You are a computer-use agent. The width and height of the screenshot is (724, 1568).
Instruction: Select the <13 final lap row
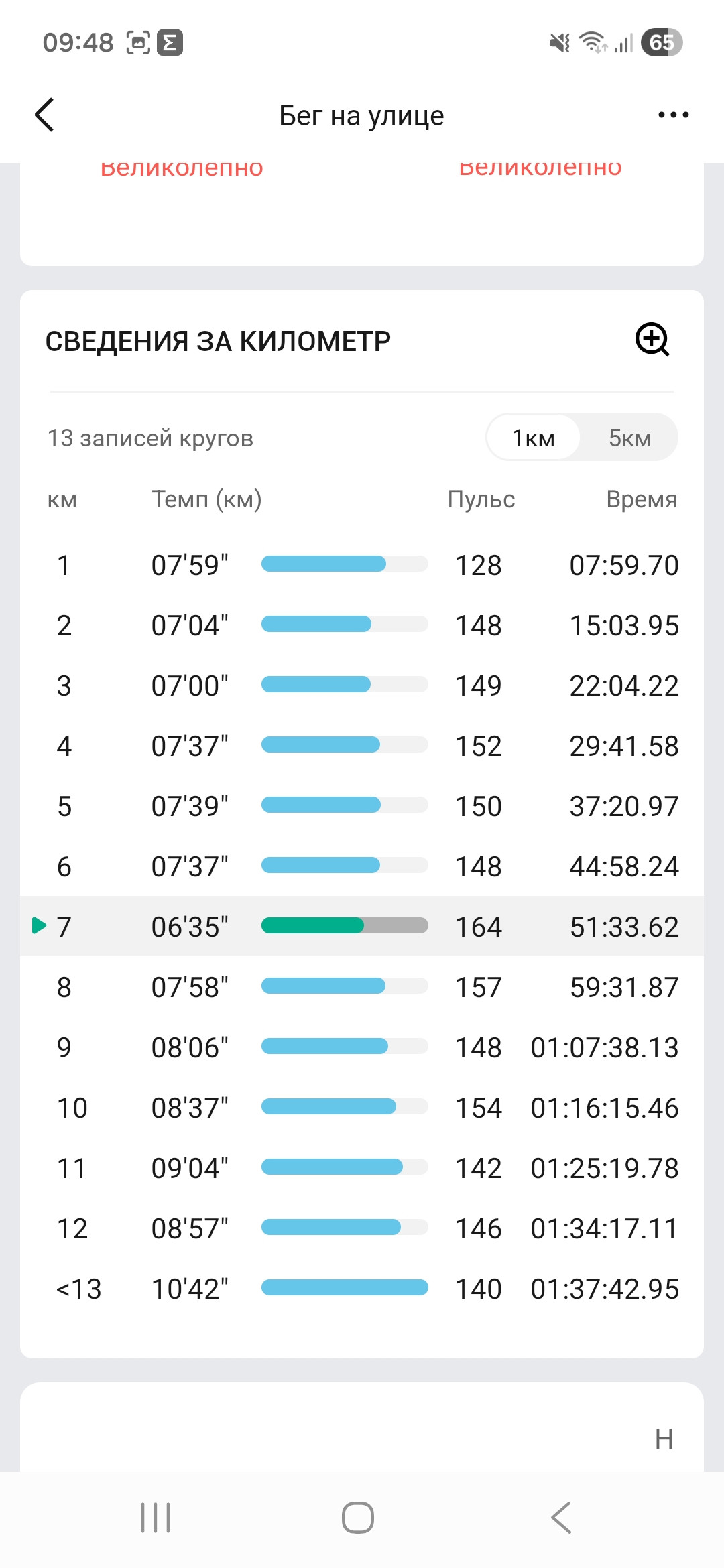pos(362,1288)
